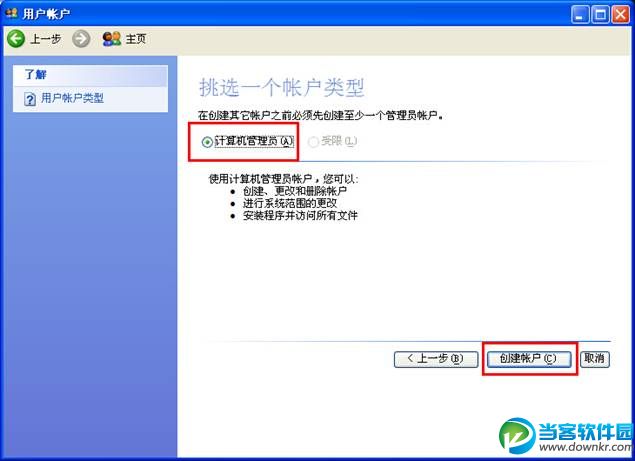The height and width of the screenshot is (461, 635).
Task: Close the 用户帐户 window
Action: tap(620, 15)
